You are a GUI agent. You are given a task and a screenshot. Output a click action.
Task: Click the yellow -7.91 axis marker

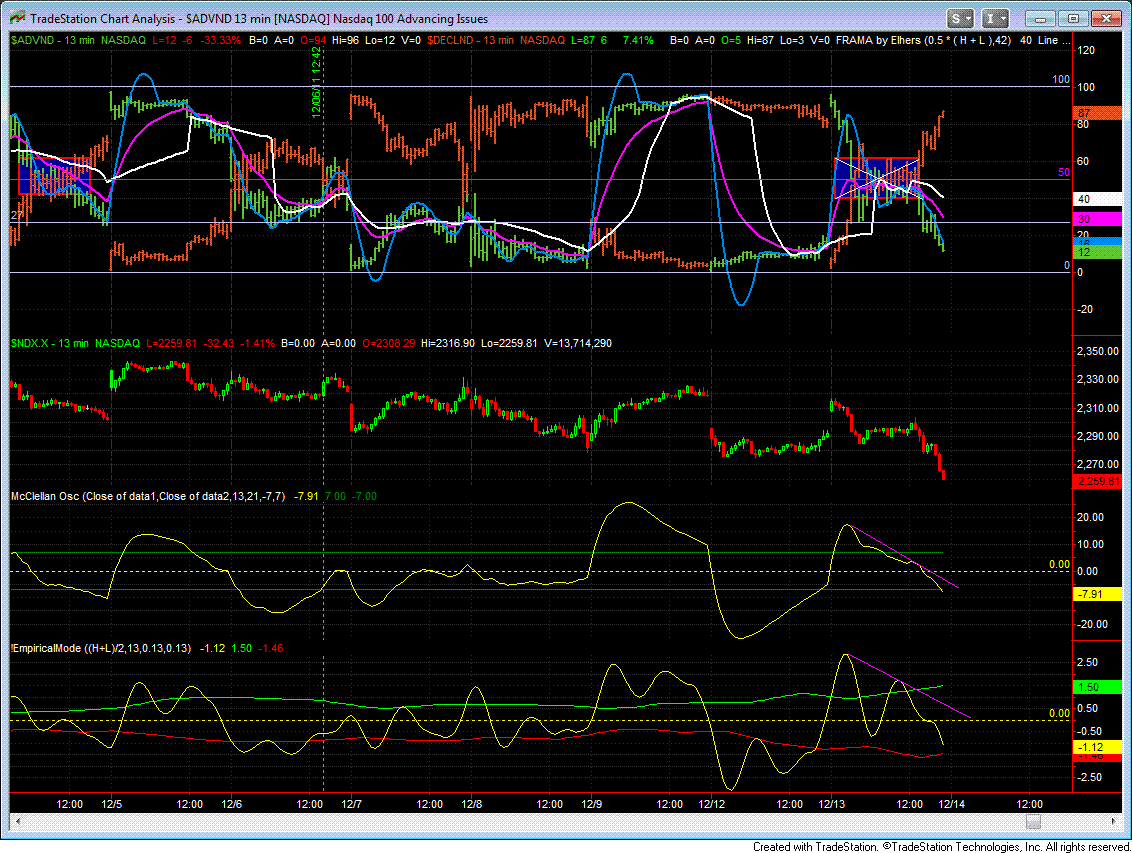1098,595
